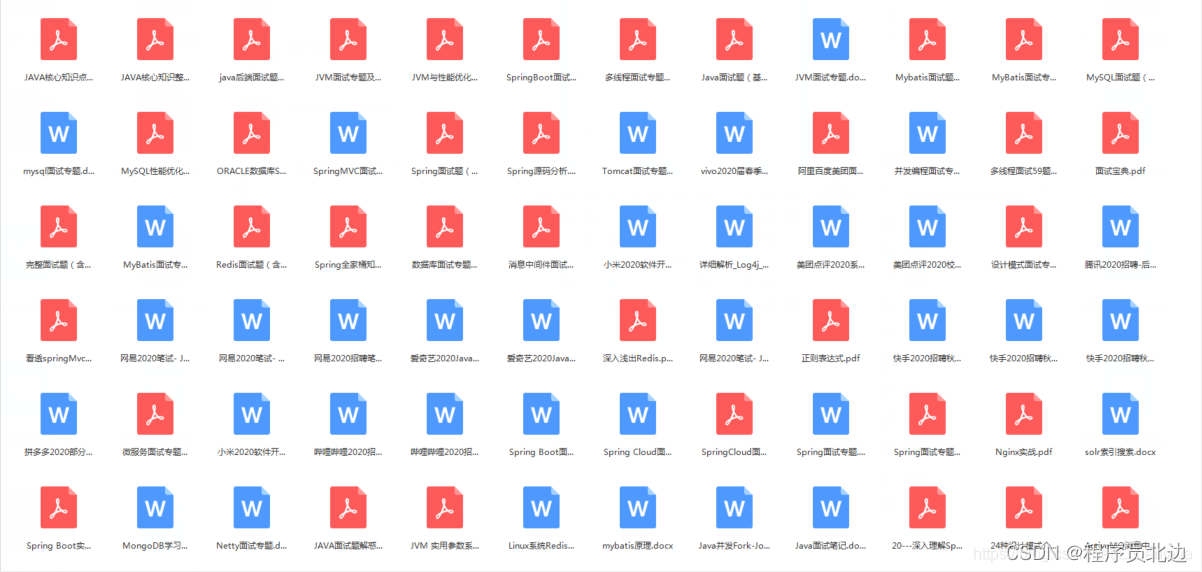Click the file name '完整面试题（含...'

point(59,265)
